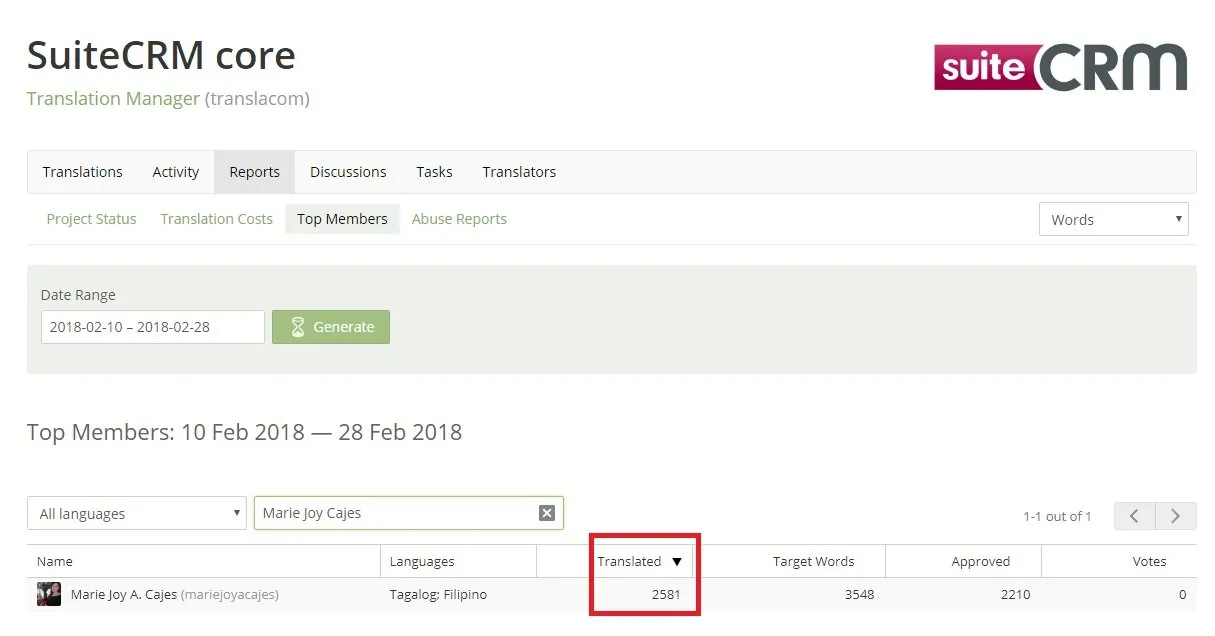This screenshot has width=1215, height=636.
Task: Open the Translation Manager link
Action: pyautogui.click(x=113, y=99)
